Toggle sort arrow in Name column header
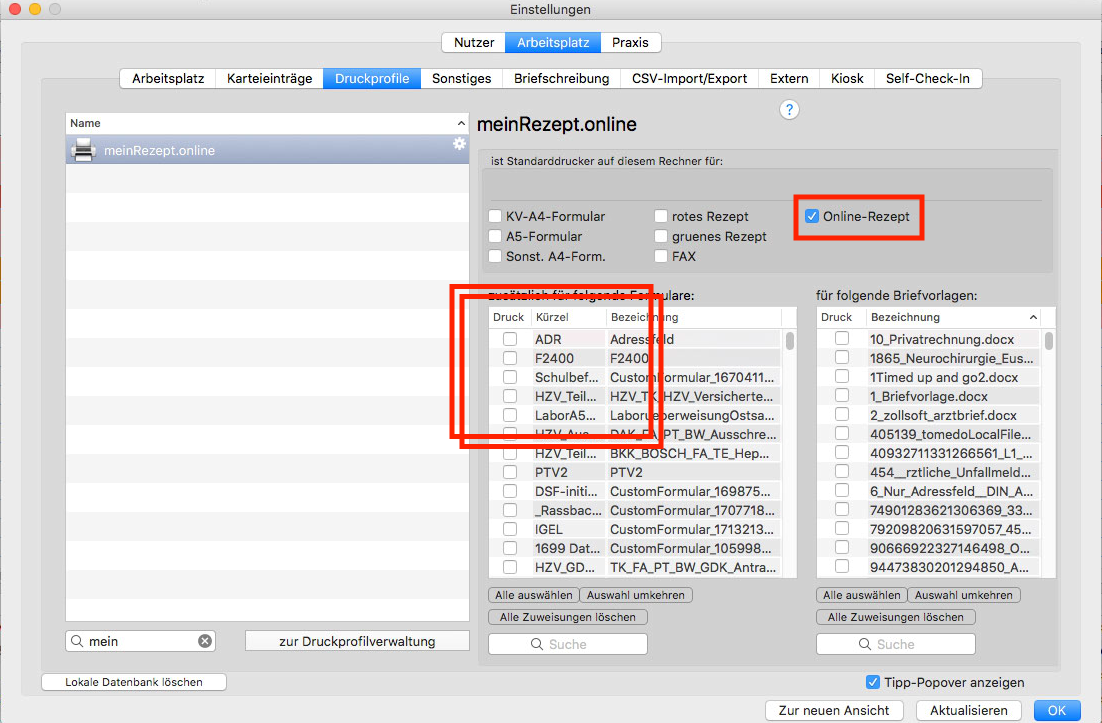This screenshot has height=723, width=1102. pyautogui.click(x=461, y=123)
